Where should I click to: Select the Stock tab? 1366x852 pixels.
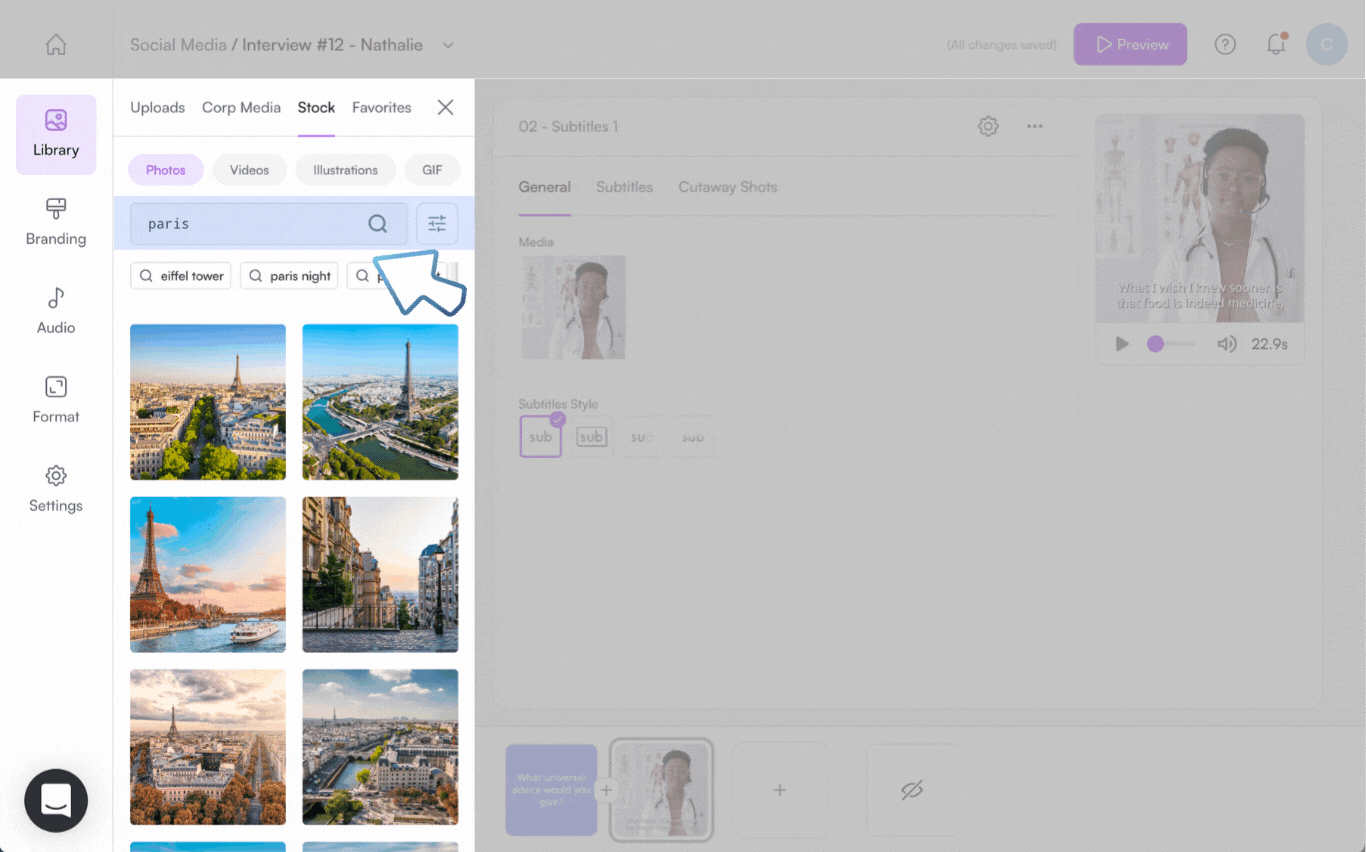(x=316, y=107)
